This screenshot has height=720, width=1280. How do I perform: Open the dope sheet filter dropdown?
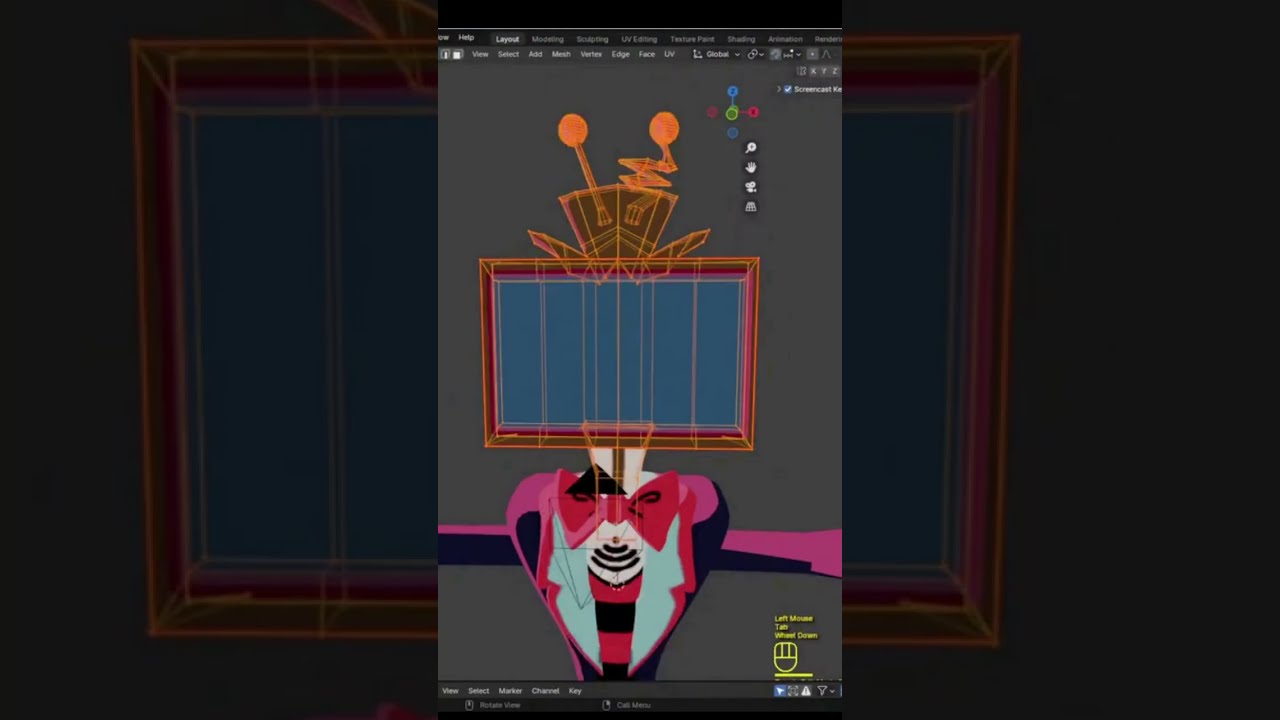point(826,691)
